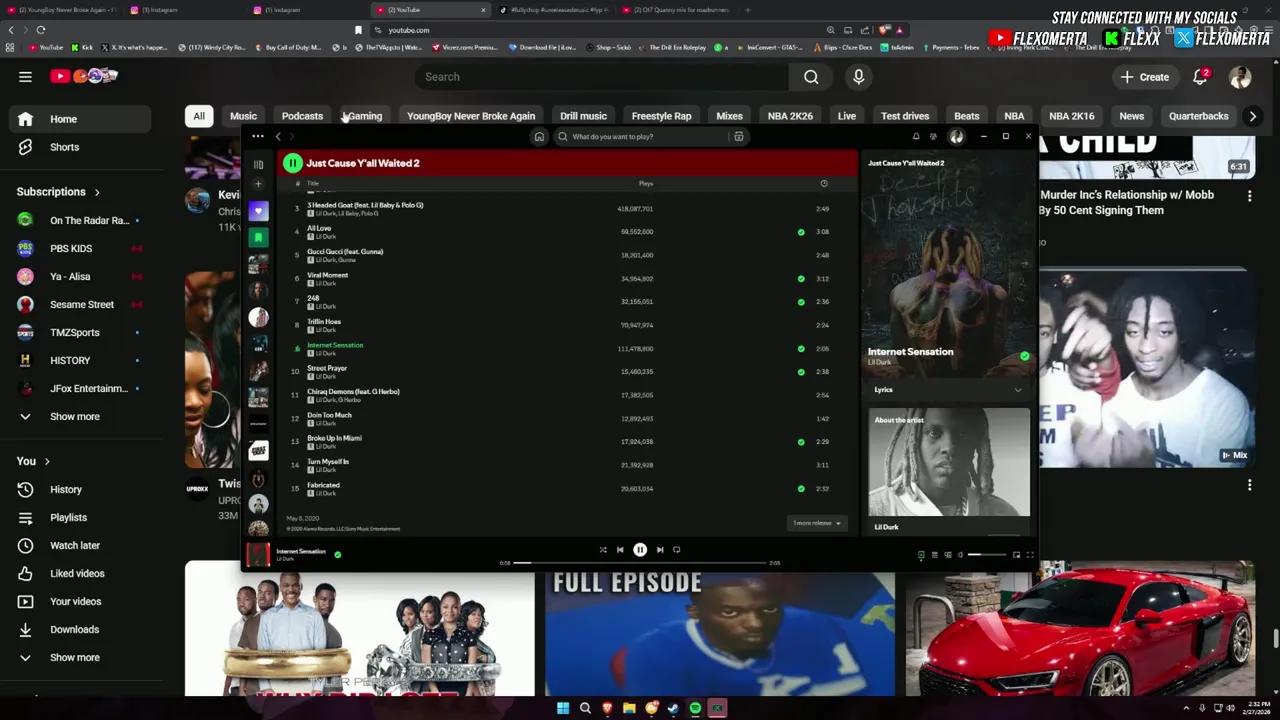Screen dimensions: 1280x720
Task: Open Spotify play queue icon
Action: (x=934, y=555)
